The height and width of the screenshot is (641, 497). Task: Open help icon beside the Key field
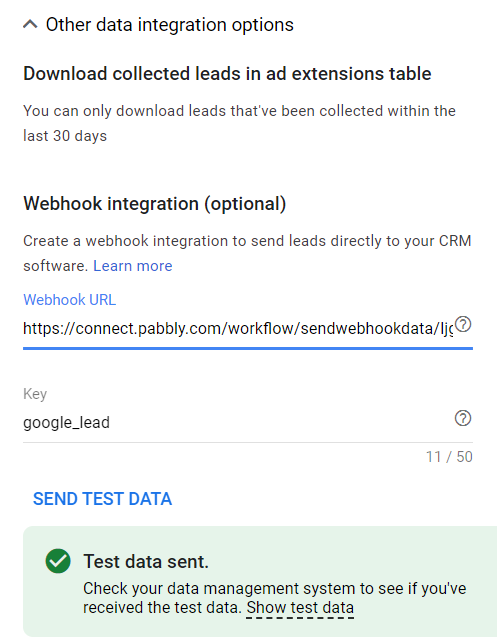coord(463,418)
